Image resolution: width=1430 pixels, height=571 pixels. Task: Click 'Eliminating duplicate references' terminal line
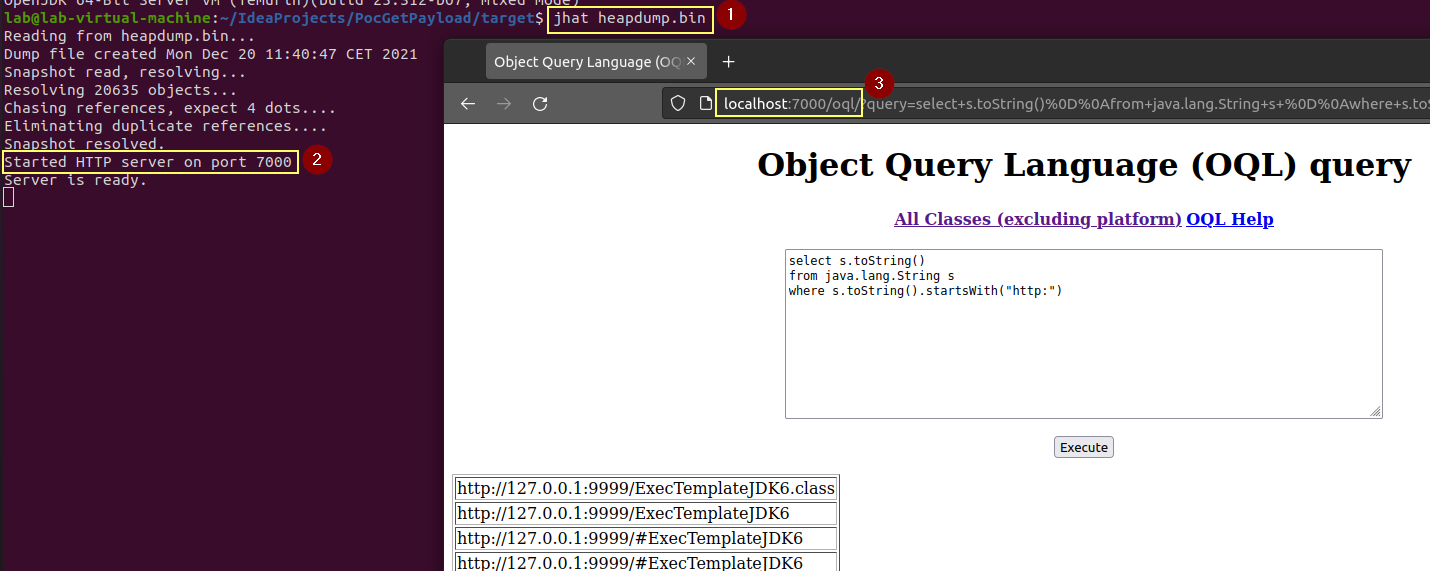(x=166, y=126)
